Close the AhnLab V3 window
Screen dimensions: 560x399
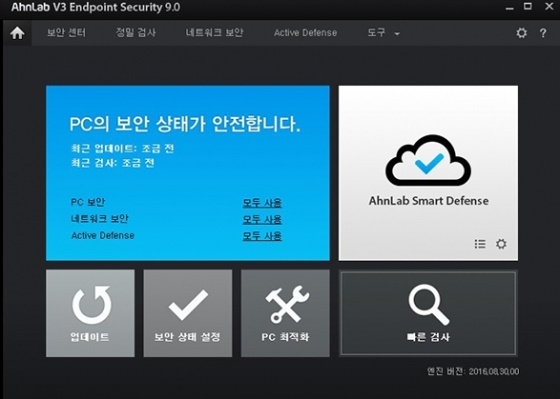[x=549, y=6]
